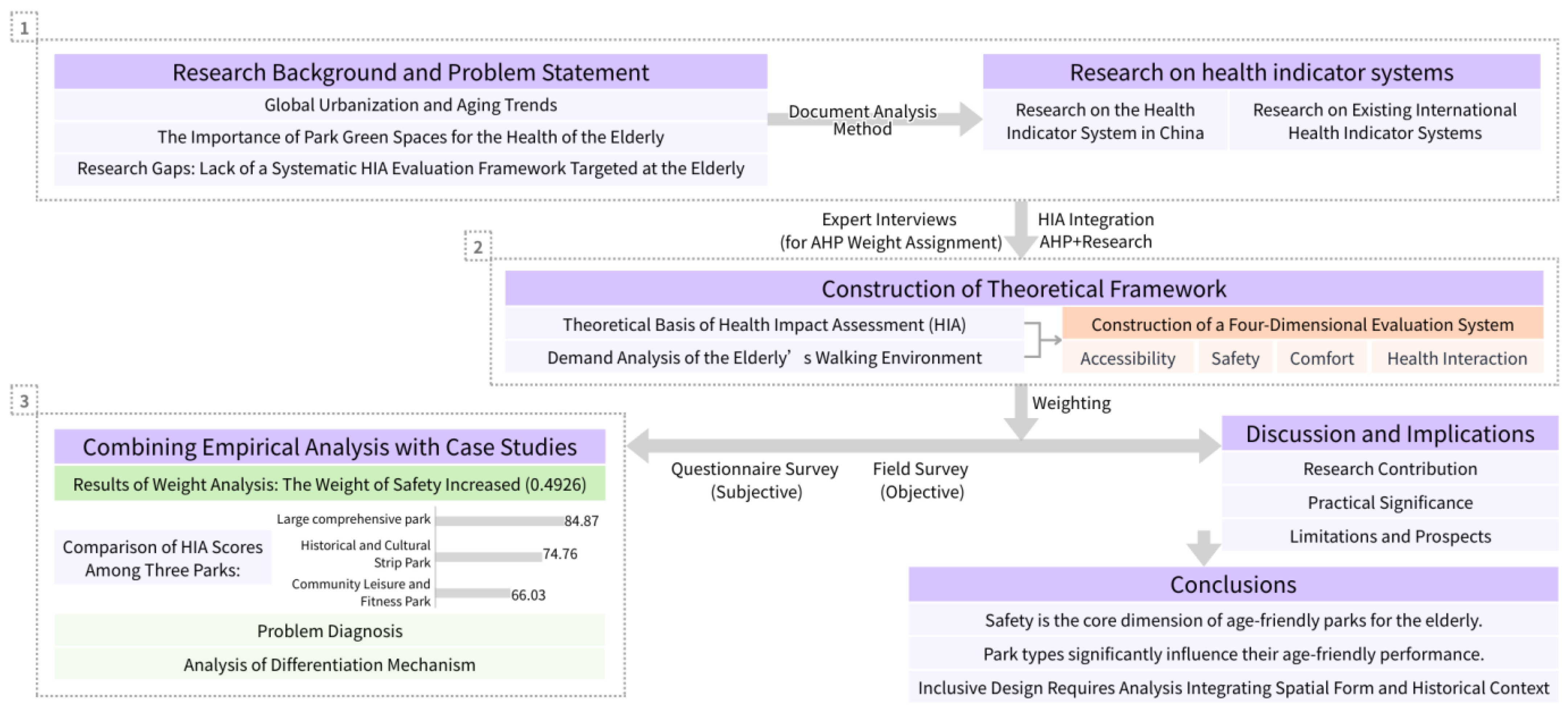Image resolution: width=1568 pixels, height=712 pixels.
Task: Click the Accessibility dimension box
Action: (1127, 358)
